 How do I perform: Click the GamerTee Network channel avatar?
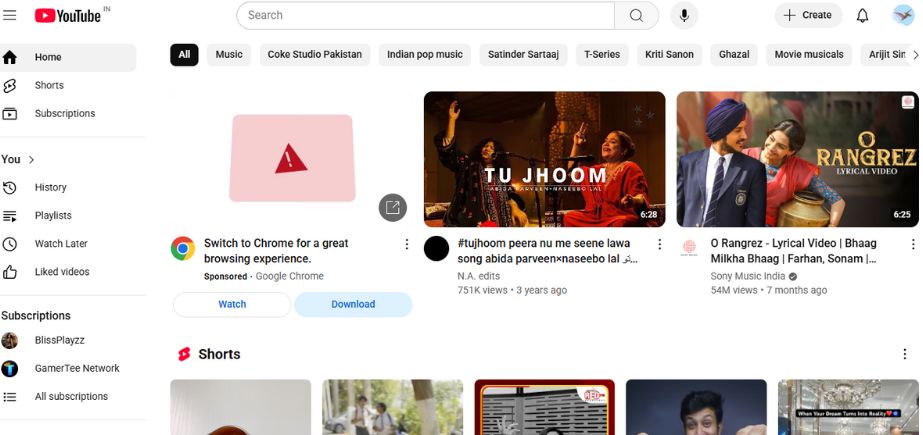[x=9, y=368]
